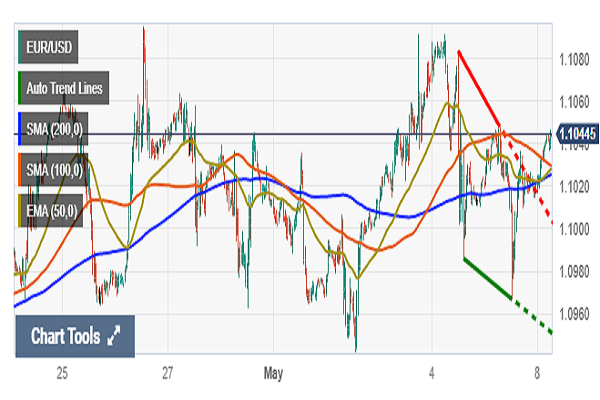Viewport: 600px width, 400px height.
Task: Click the 1.1080 price axis label
Action: [x=576, y=59]
